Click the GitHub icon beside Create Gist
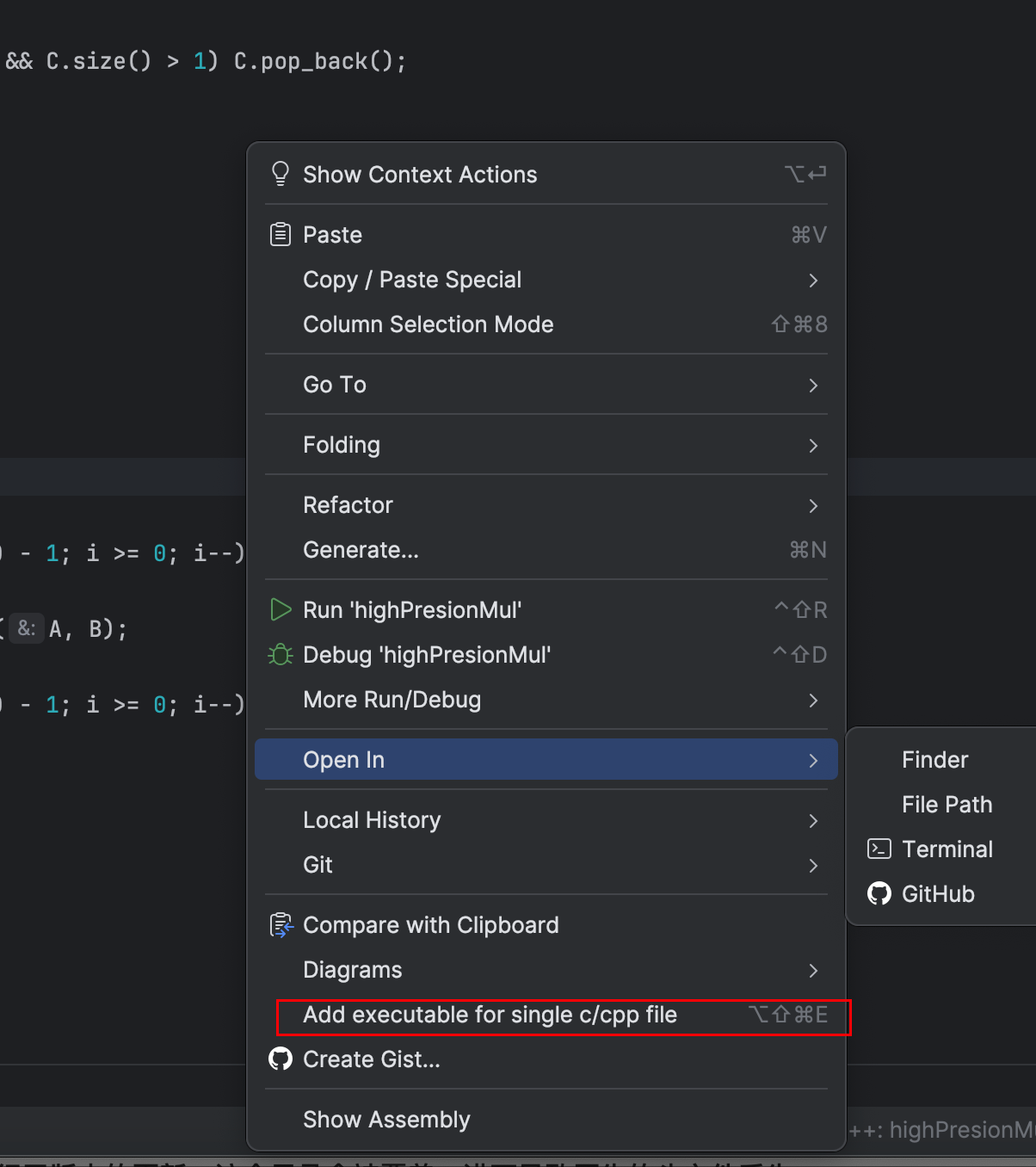The width and height of the screenshot is (1036, 1167). point(281,1059)
